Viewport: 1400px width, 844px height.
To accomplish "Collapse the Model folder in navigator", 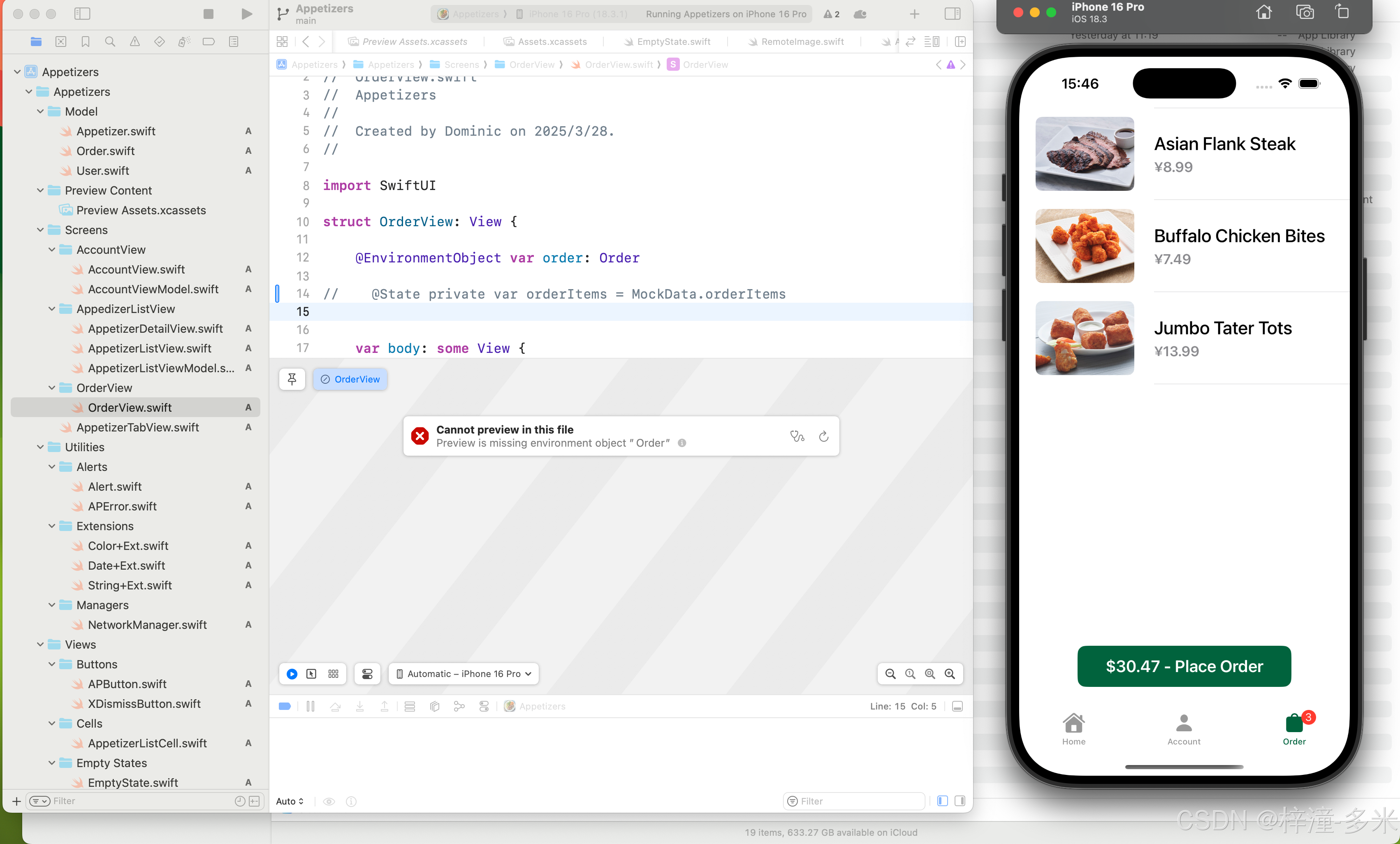I will (40, 111).
